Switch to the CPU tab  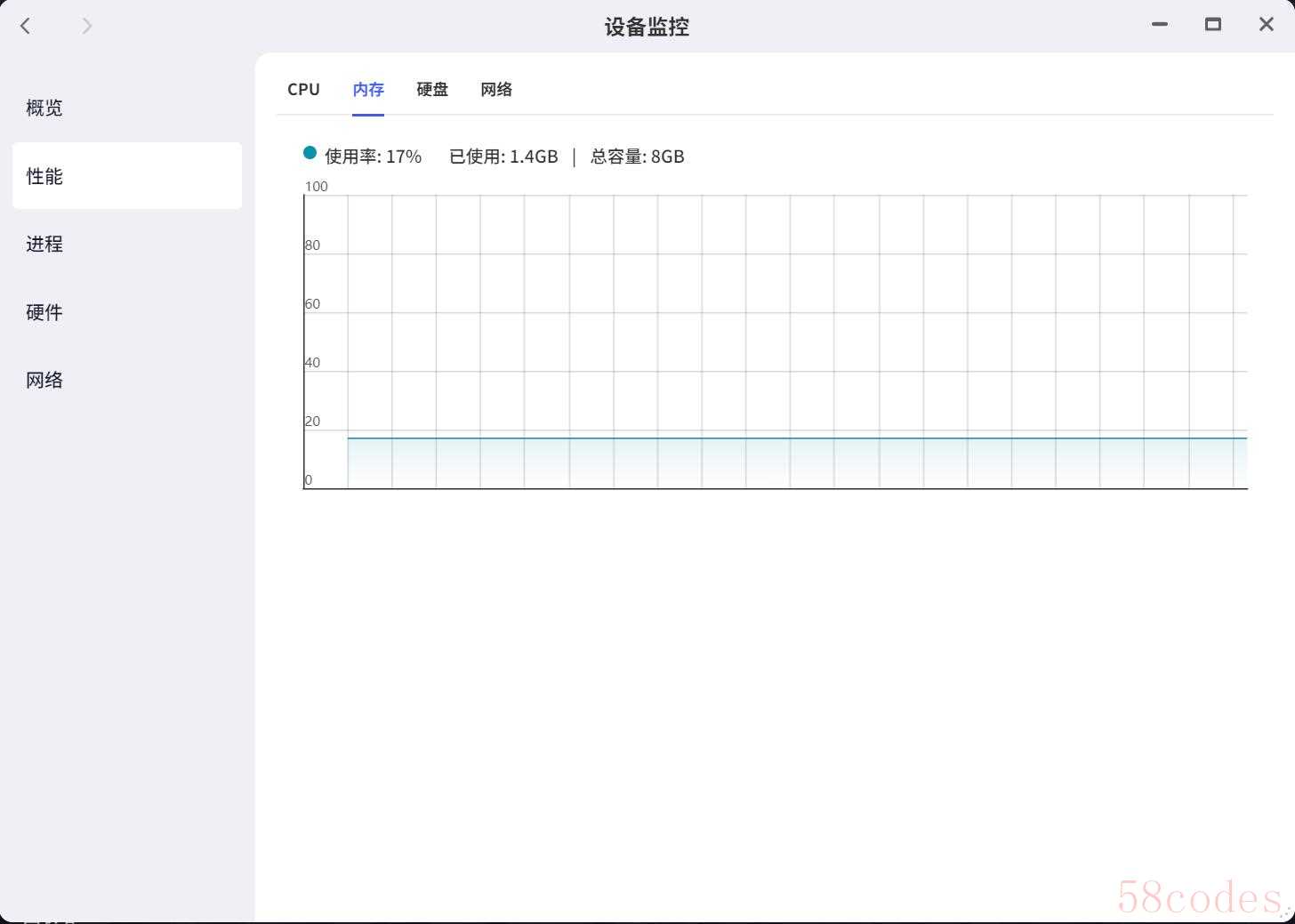coord(303,90)
